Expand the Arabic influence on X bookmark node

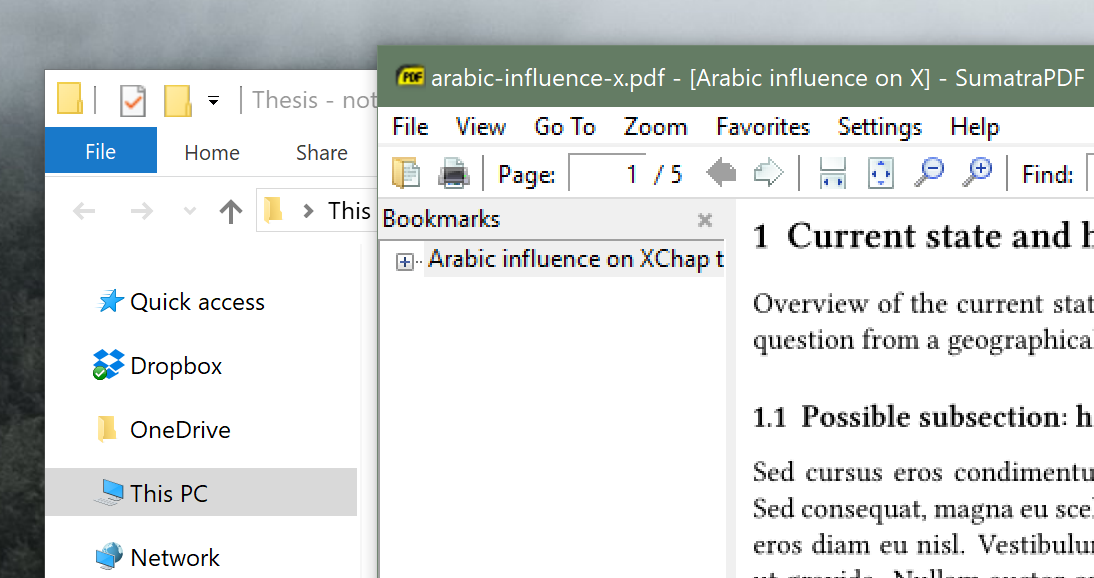406,260
